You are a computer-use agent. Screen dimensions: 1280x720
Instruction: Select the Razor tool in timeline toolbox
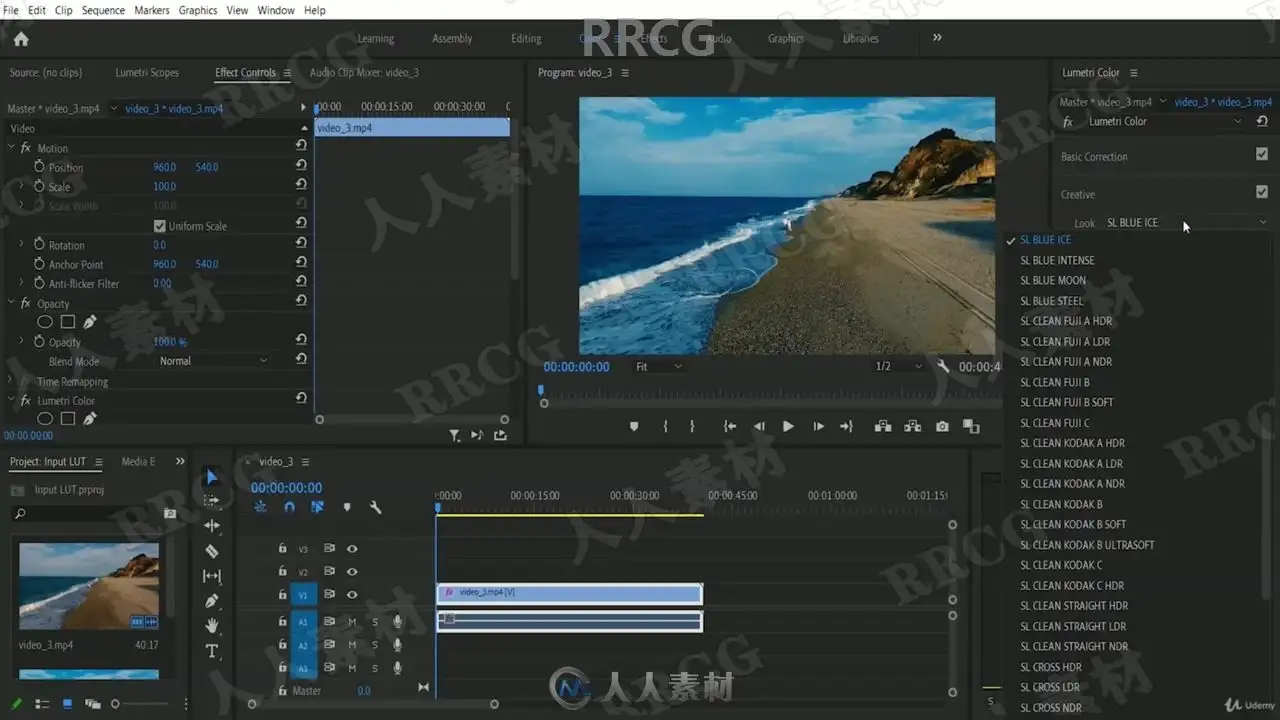[x=211, y=551]
